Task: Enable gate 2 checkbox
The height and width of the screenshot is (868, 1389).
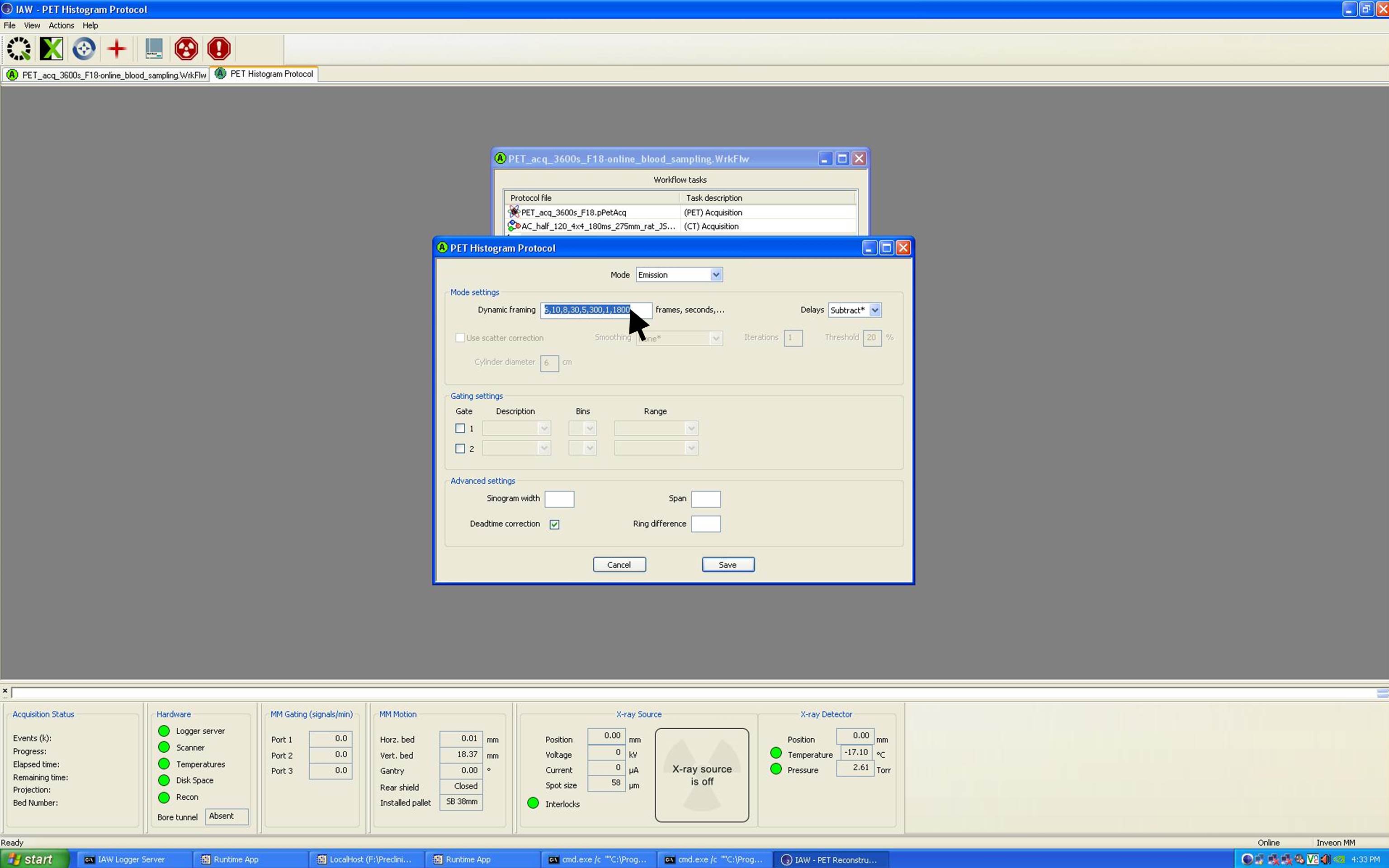Action: click(460, 448)
